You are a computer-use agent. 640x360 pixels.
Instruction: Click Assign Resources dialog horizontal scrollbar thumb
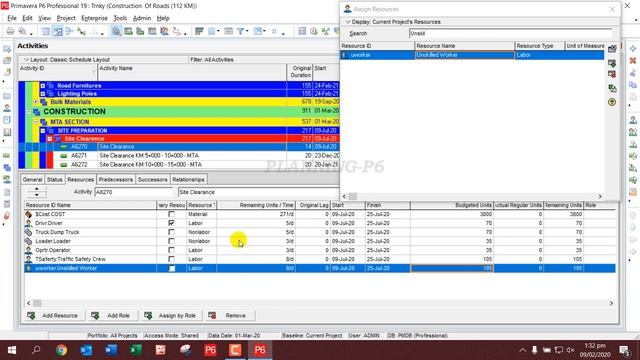pyautogui.click(x=353, y=196)
